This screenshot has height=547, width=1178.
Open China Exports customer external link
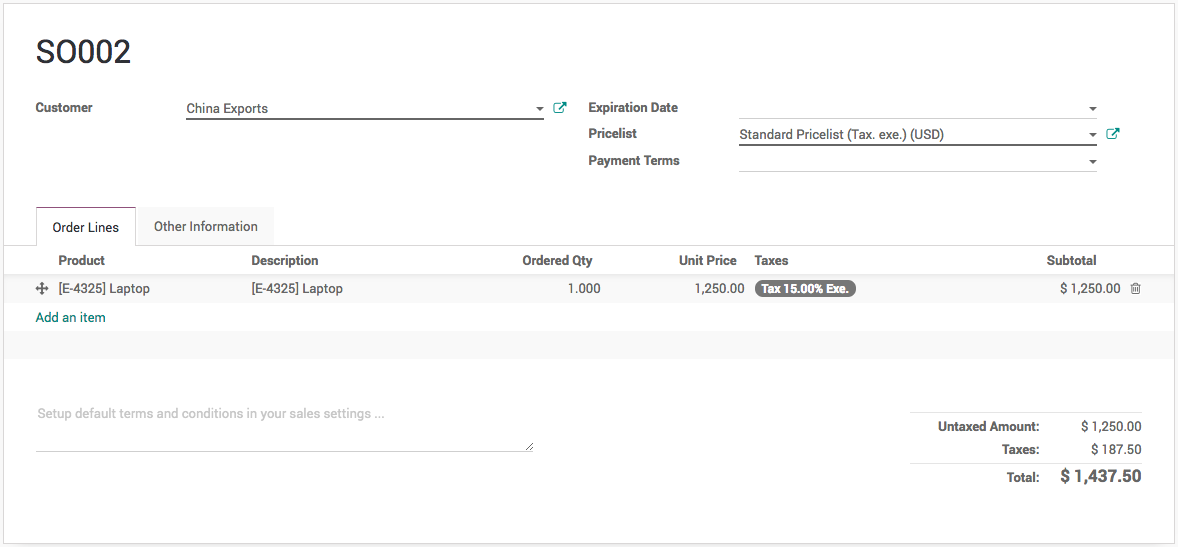560,108
